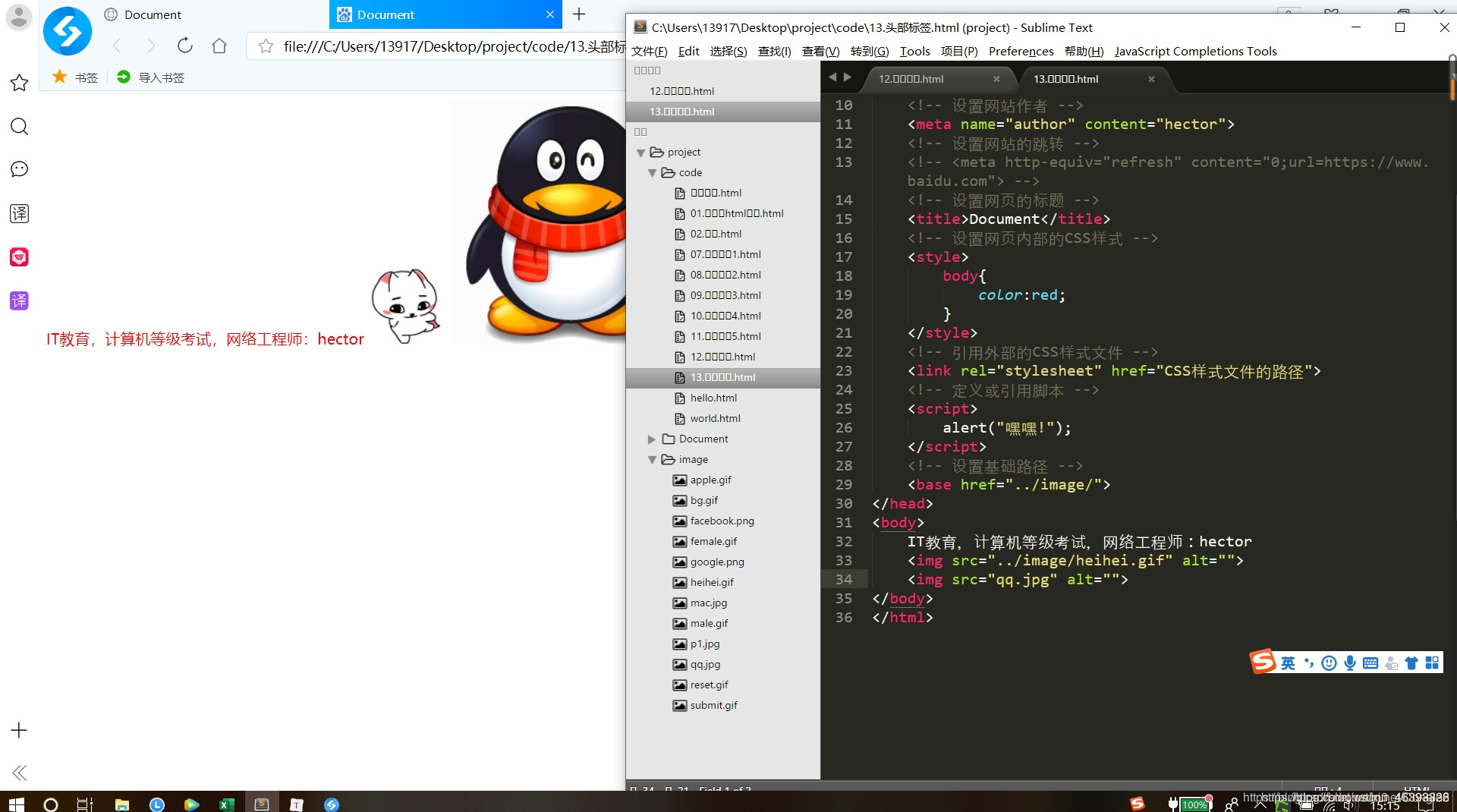Open favorites star in browser sidebar
The height and width of the screenshot is (812, 1457).
(x=19, y=83)
